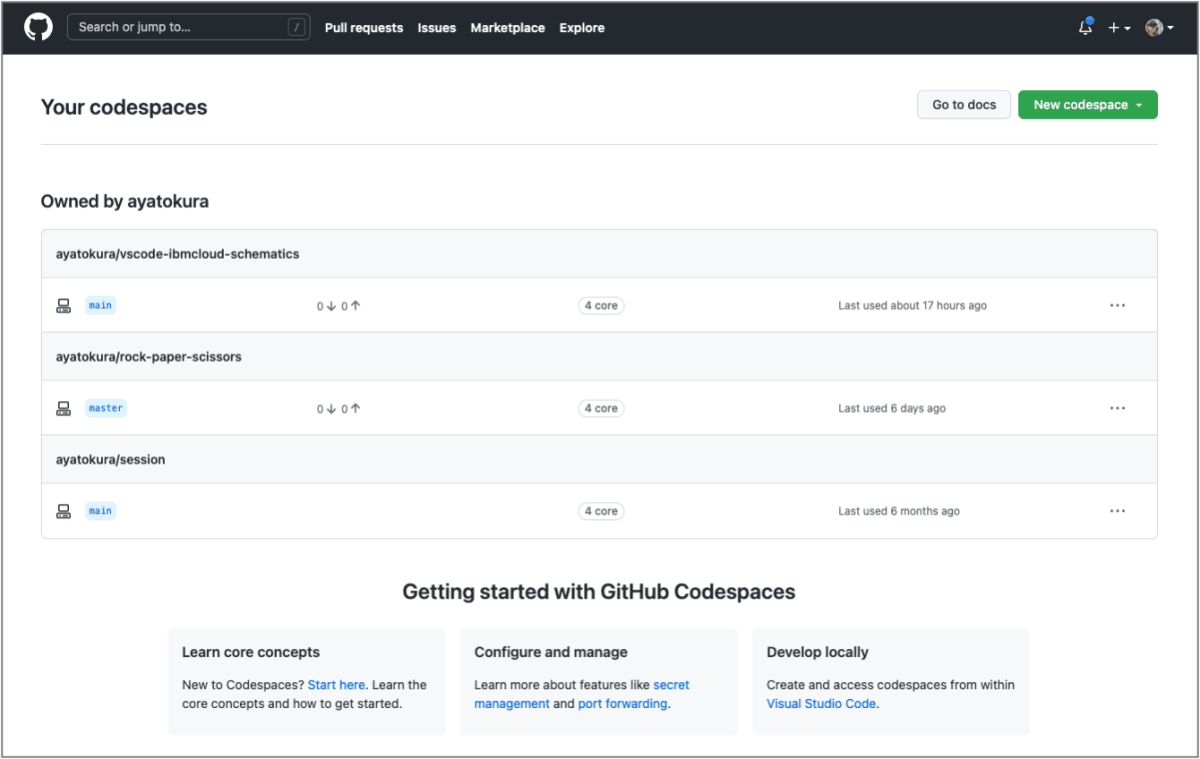
Task: Open the options menu for rock-paper-scissors codespace
Action: (1117, 407)
